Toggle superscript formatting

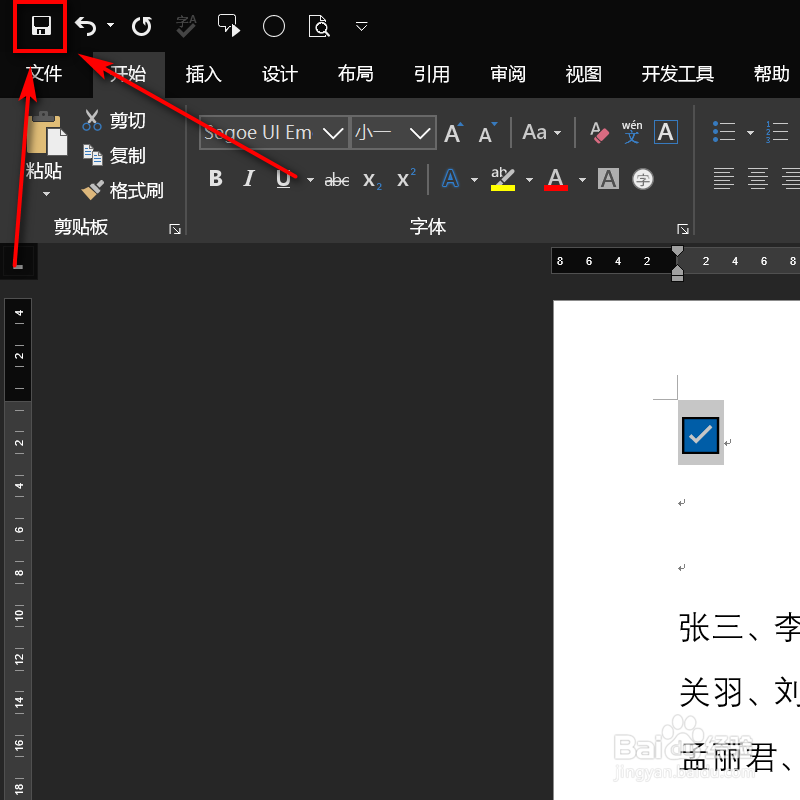click(406, 178)
